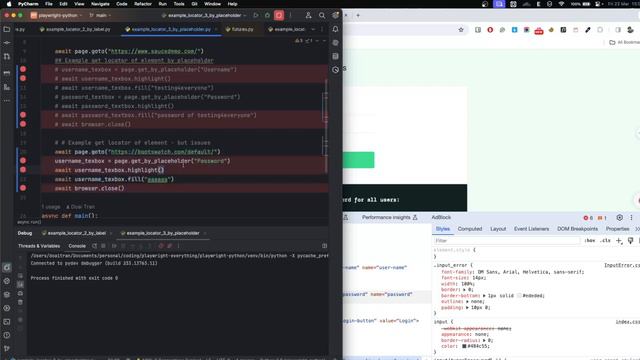The image size is (640, 360).
Task: Toggle the breakpoint on the commented browser.close() line
Action: pyautogui.click(x=23, y=124)
